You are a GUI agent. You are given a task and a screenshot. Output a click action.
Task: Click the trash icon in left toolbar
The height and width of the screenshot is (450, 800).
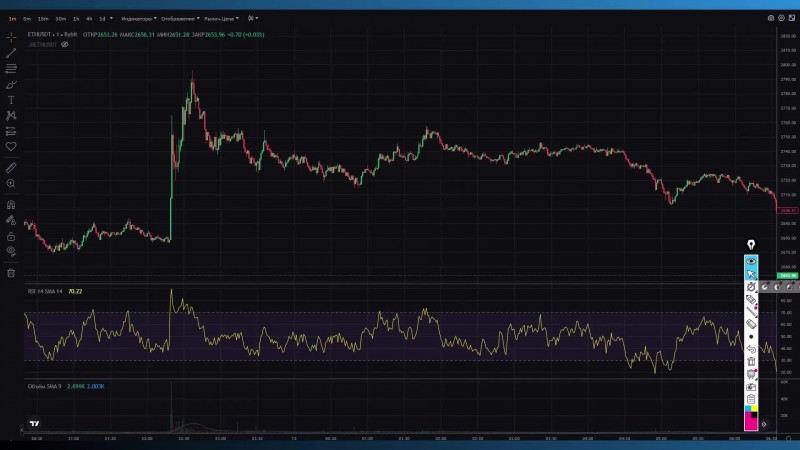(x=11, y=272)
